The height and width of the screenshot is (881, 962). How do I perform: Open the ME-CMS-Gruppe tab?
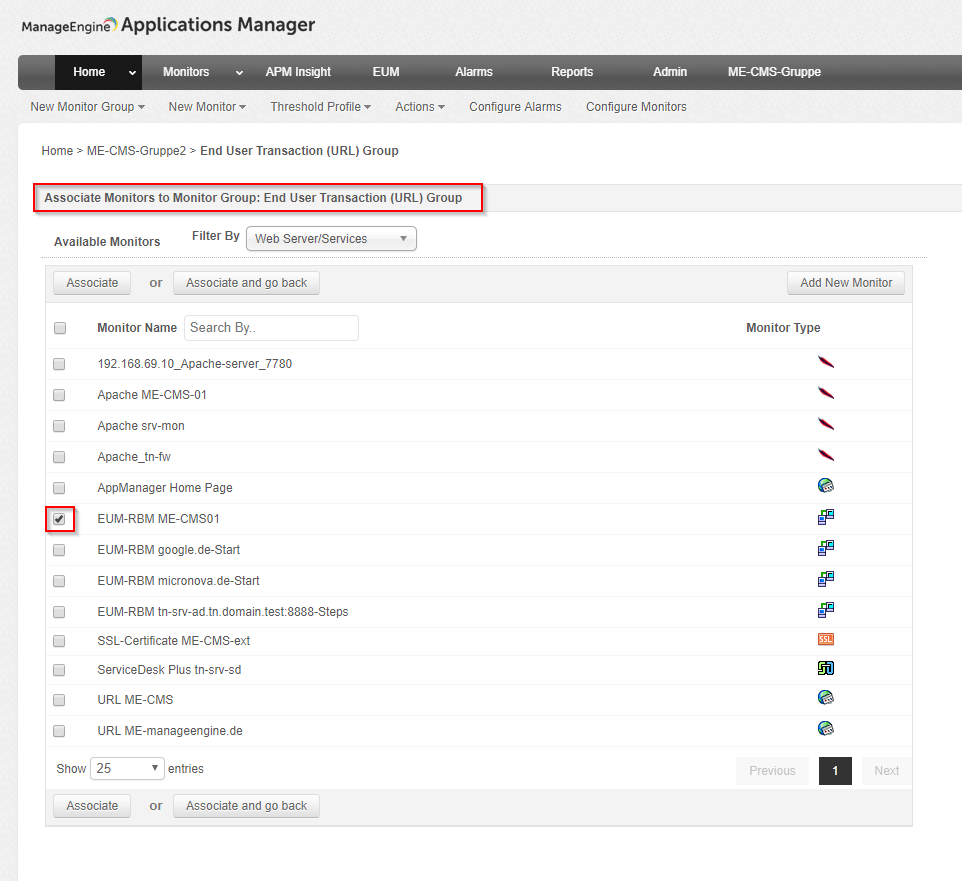(774, 72)
